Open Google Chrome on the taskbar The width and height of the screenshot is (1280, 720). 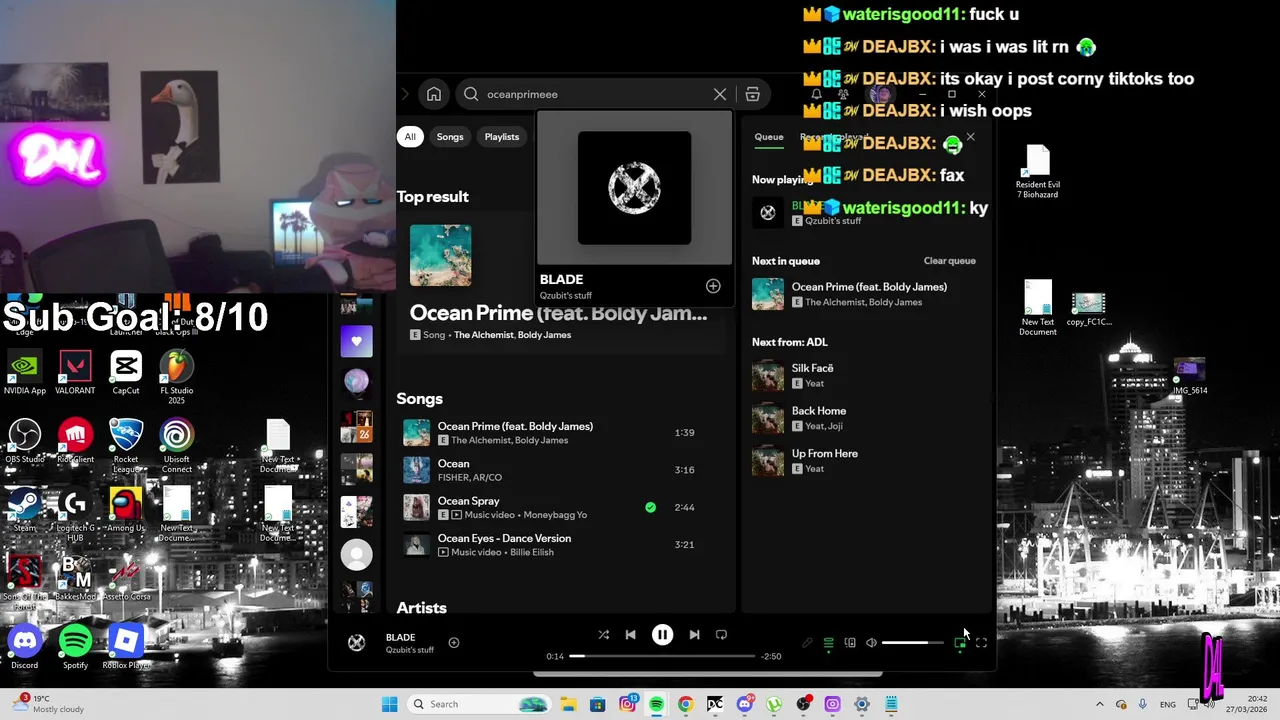point(685,704)
